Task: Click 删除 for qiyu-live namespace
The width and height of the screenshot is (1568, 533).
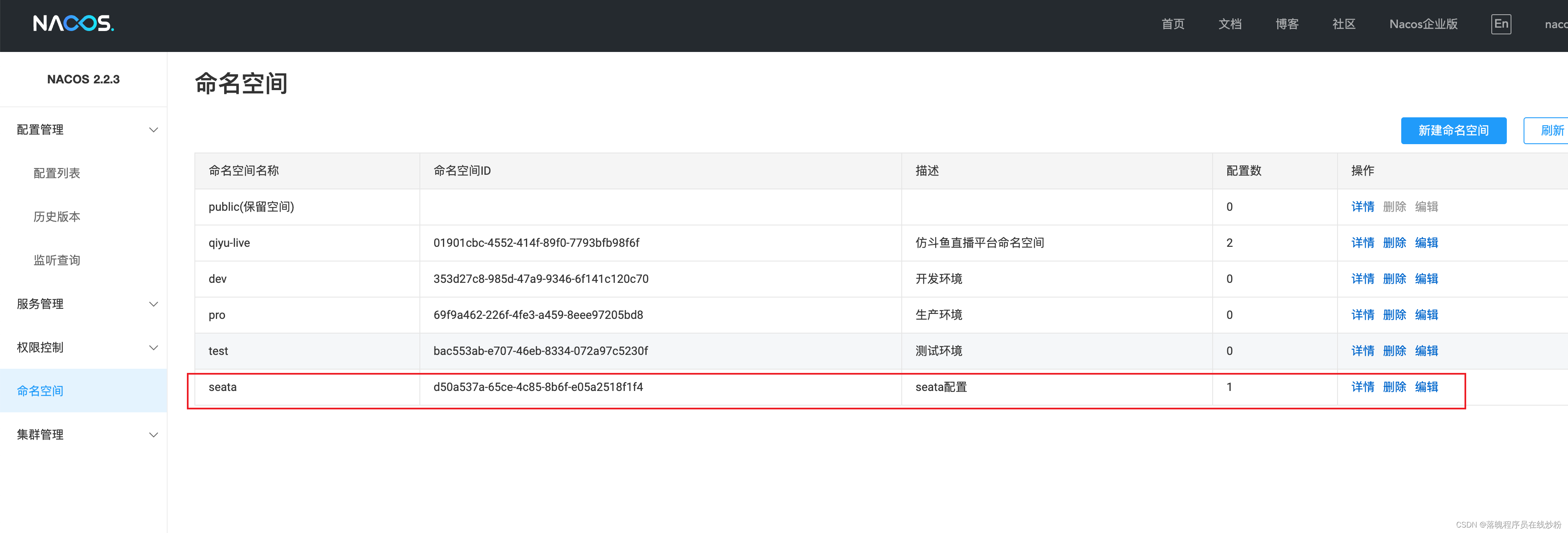Action: click(1394, 243)
